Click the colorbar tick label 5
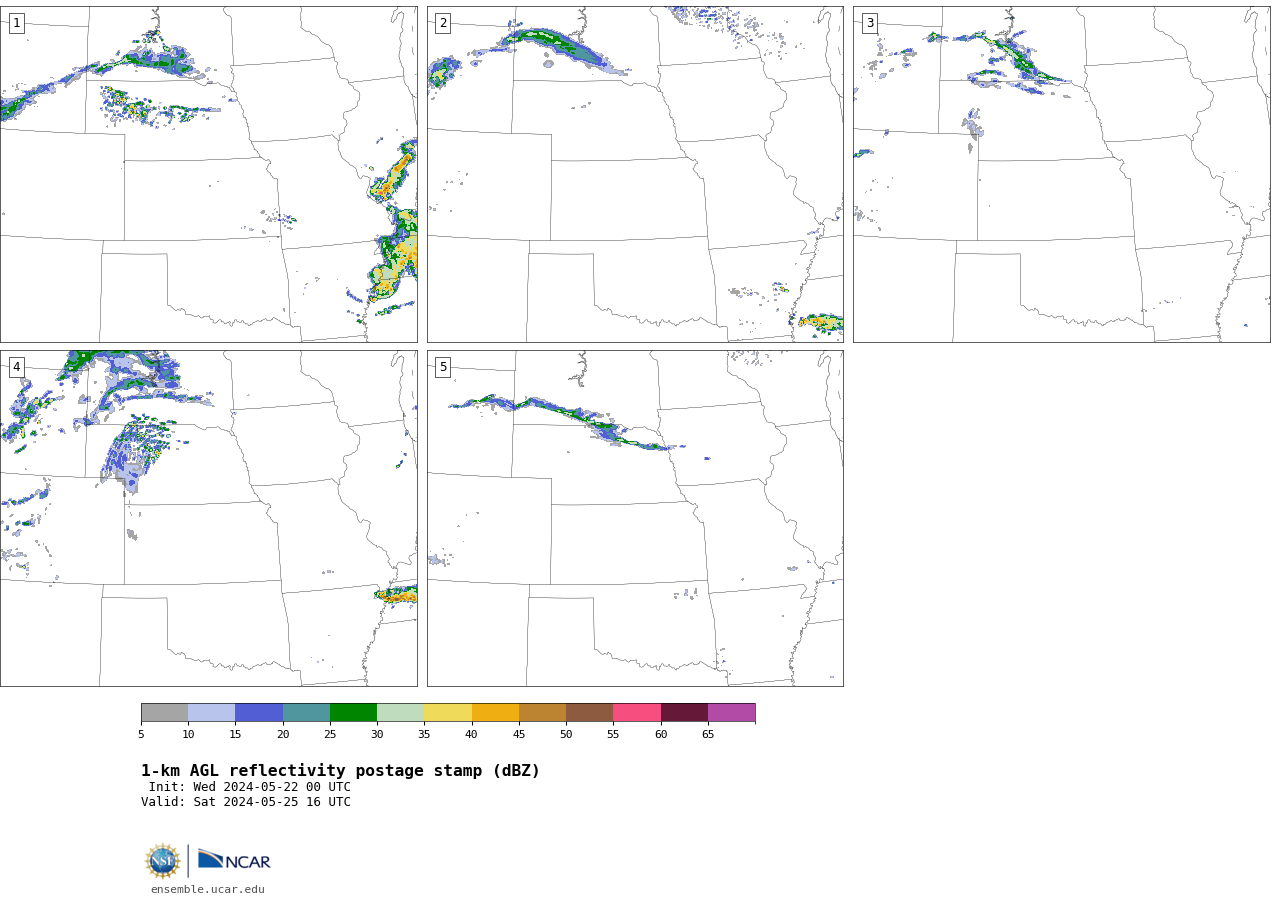Screen dimensions: 1280x901 pos(141,735)
